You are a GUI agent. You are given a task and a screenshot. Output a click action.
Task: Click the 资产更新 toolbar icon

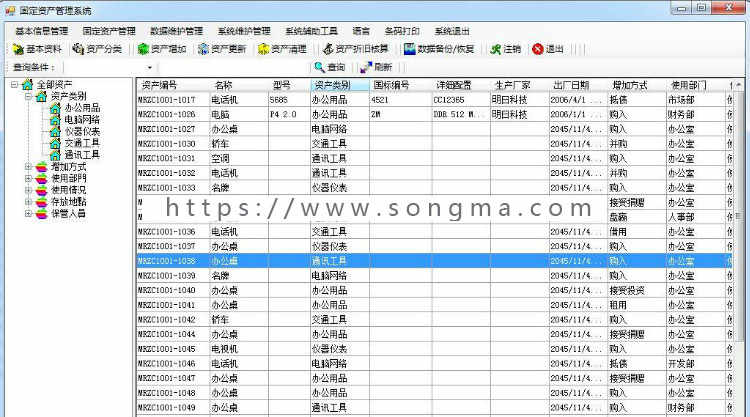203,49
